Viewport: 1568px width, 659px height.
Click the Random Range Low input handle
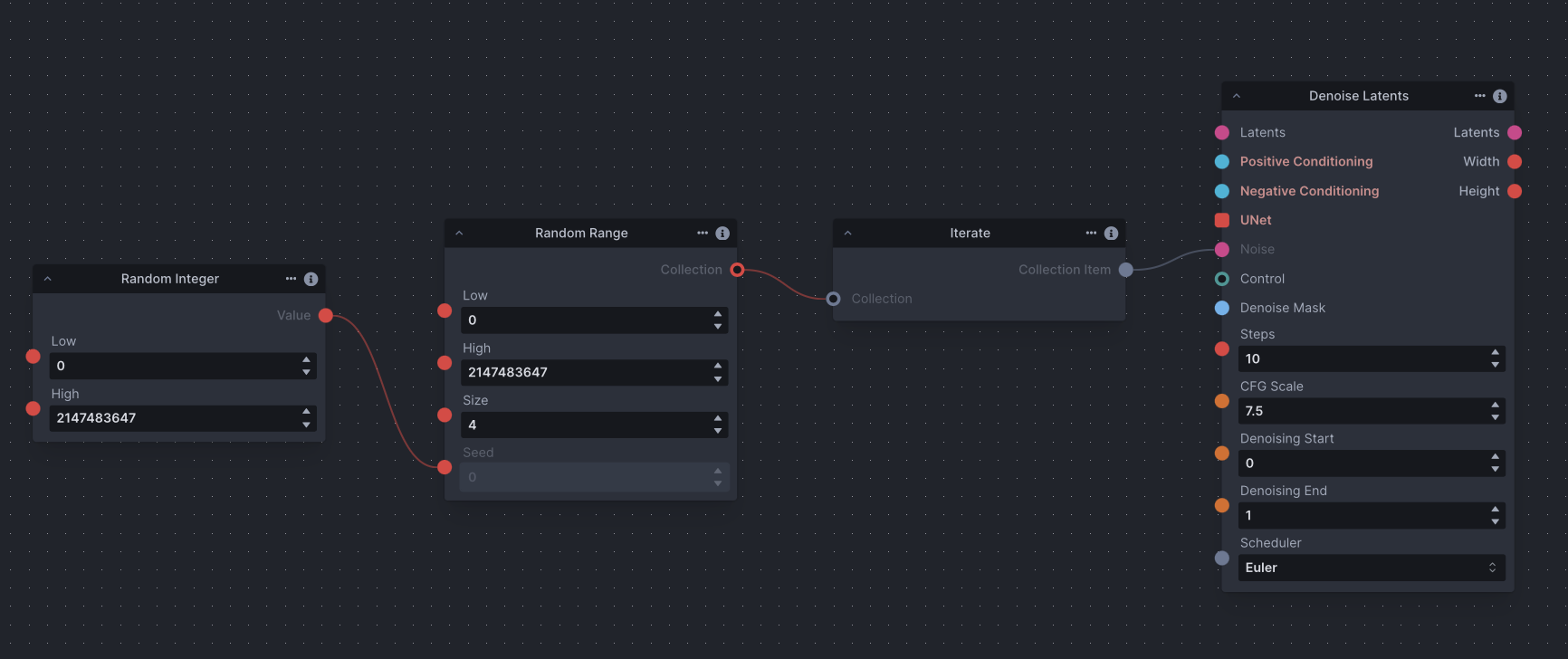[x=445, y=310]
